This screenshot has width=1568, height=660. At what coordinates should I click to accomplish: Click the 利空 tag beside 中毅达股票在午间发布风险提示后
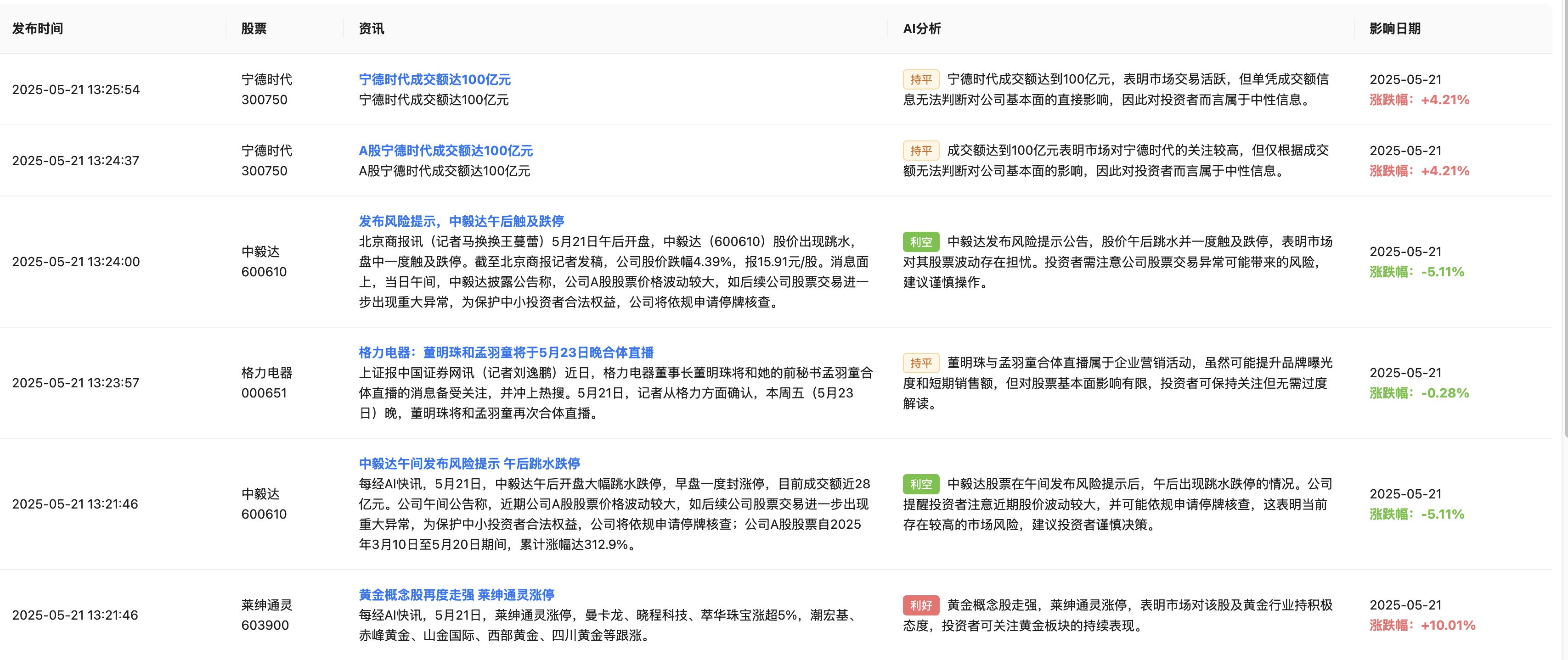click(x=921, y=484)
